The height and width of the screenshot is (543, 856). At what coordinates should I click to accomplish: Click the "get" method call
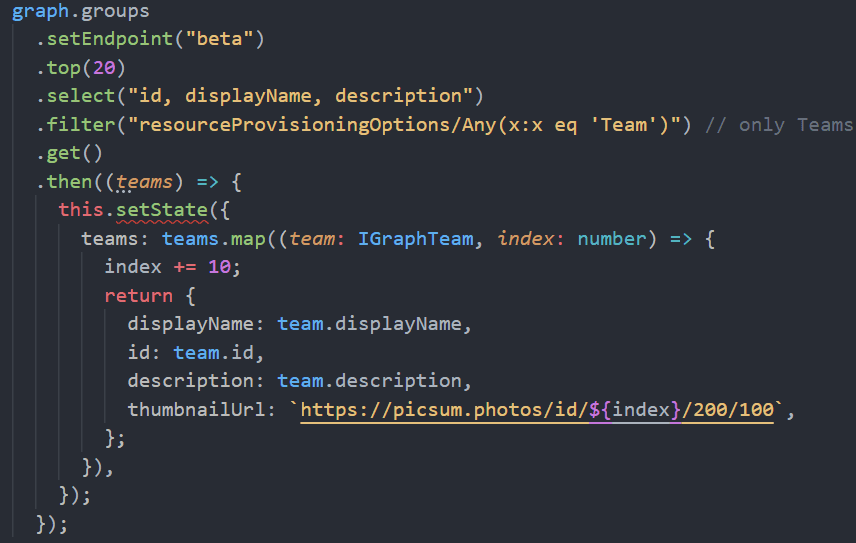tap(63, 153)
